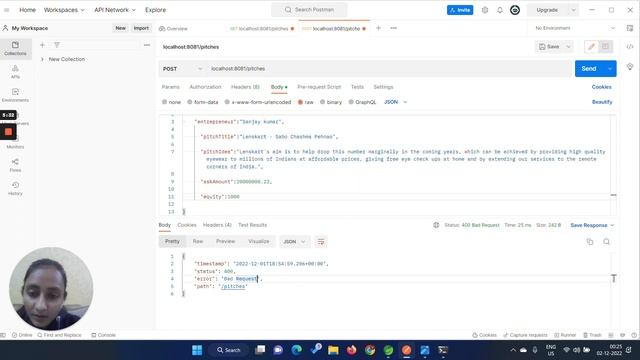Switch to the Authorization tab
Screen dimensions: 640x360
click(205, 87)
